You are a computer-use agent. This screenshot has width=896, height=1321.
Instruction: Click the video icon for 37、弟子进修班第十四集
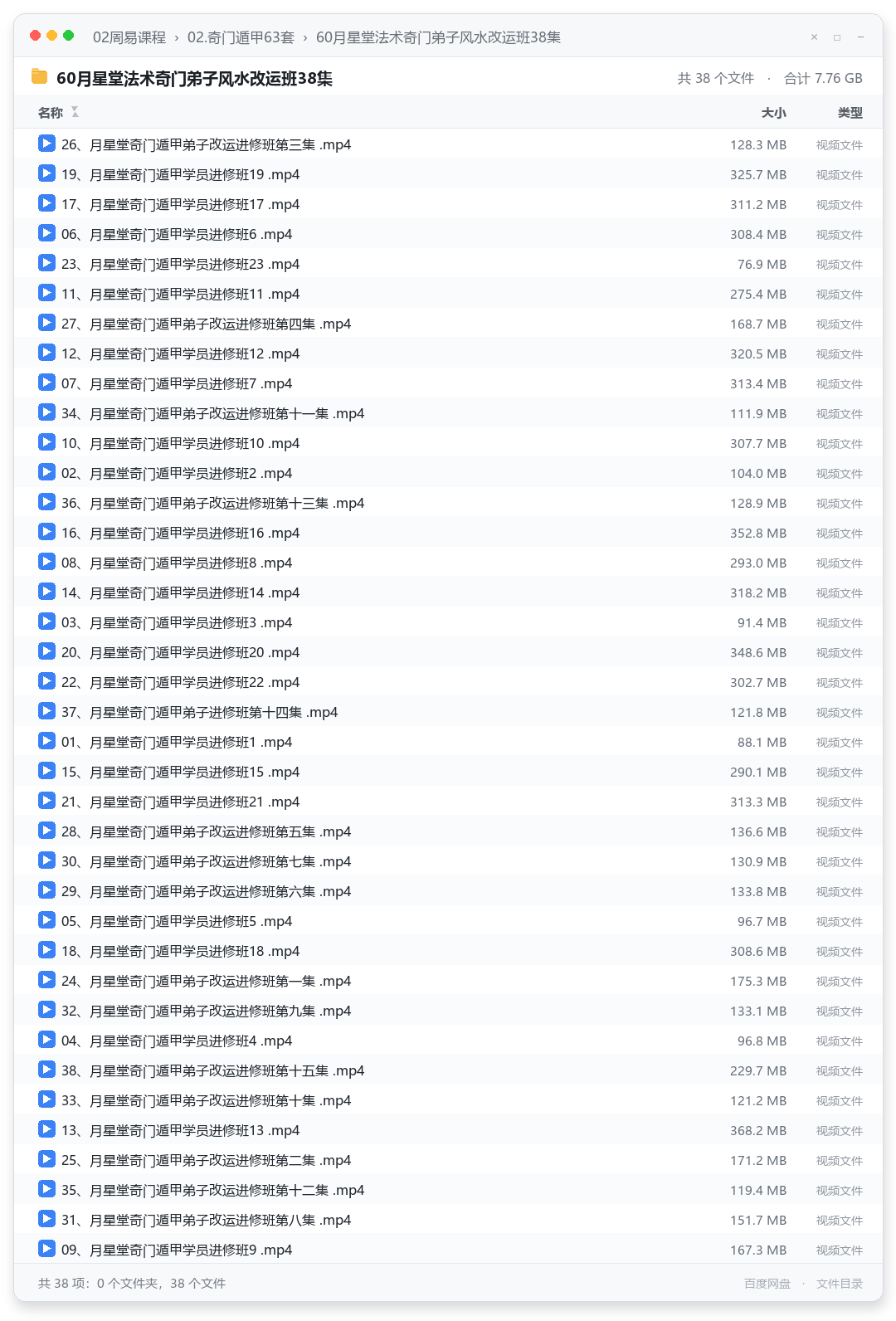point(46,711)
